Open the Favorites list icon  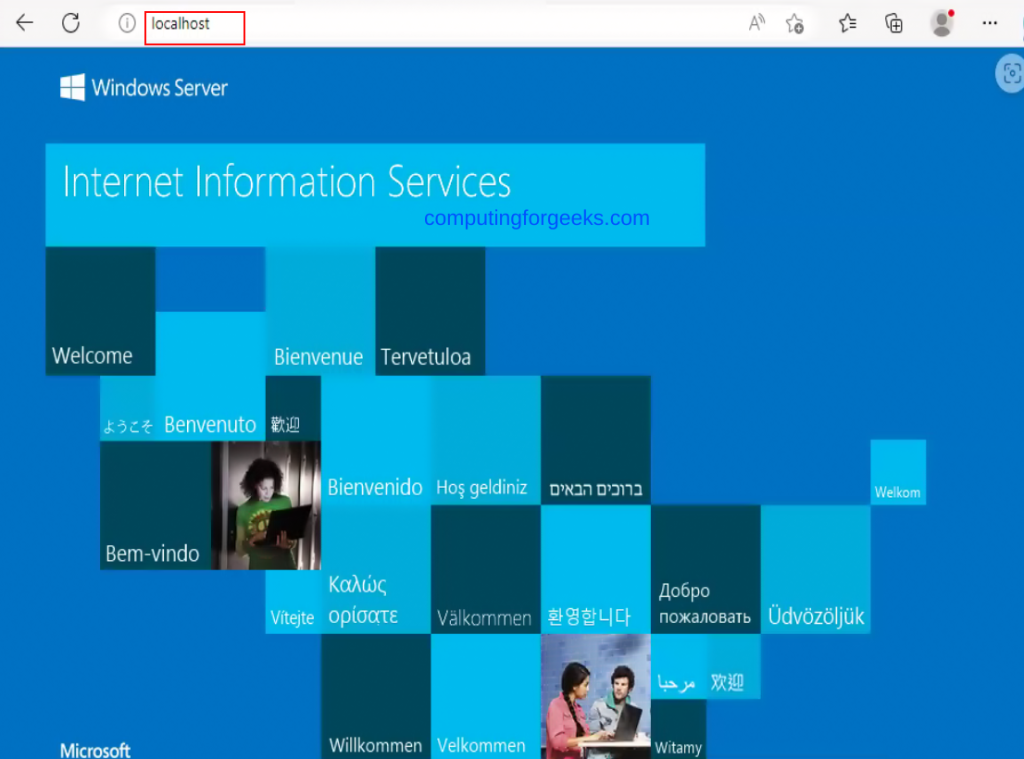click(x=846, y=22)
